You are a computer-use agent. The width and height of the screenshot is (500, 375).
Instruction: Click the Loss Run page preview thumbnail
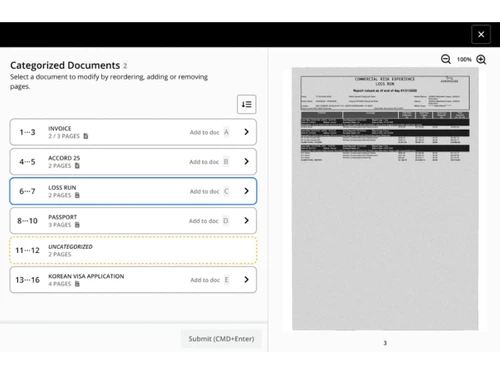tap(385, 199)
